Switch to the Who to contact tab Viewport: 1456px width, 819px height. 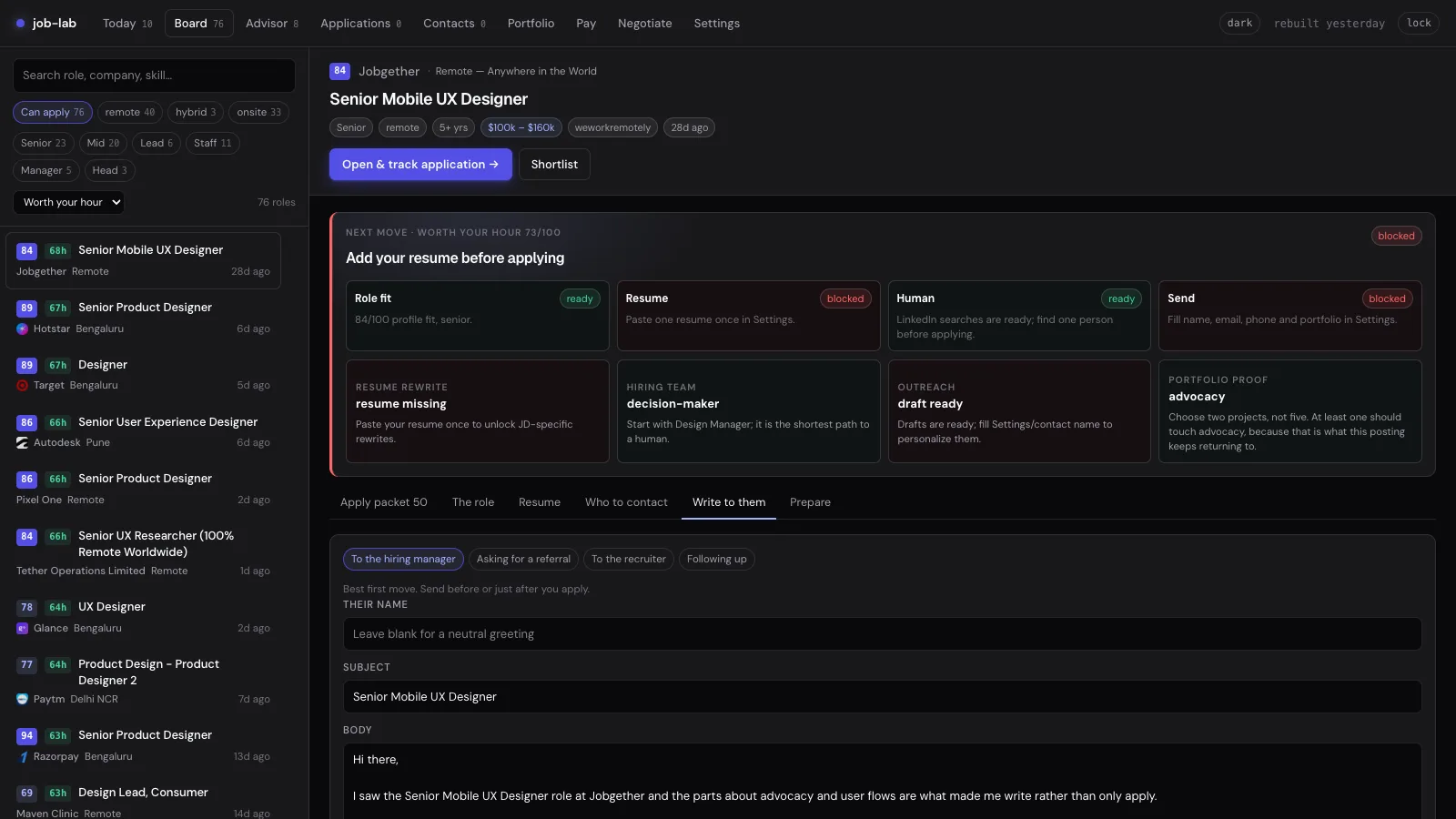626,502
